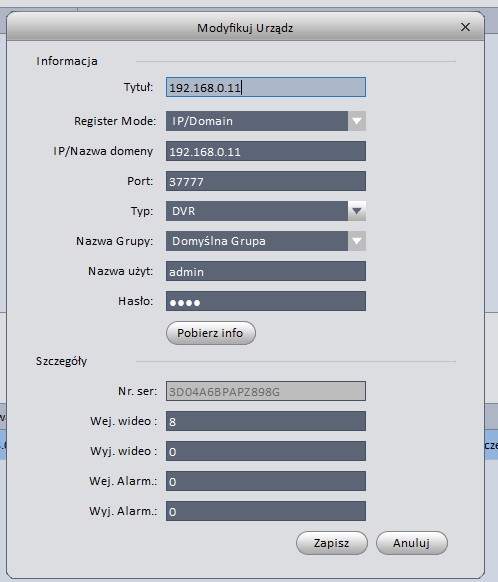Focus the Port field showing 37777
498x582 pixels.
pyautogui.click(x=266, y=181)
